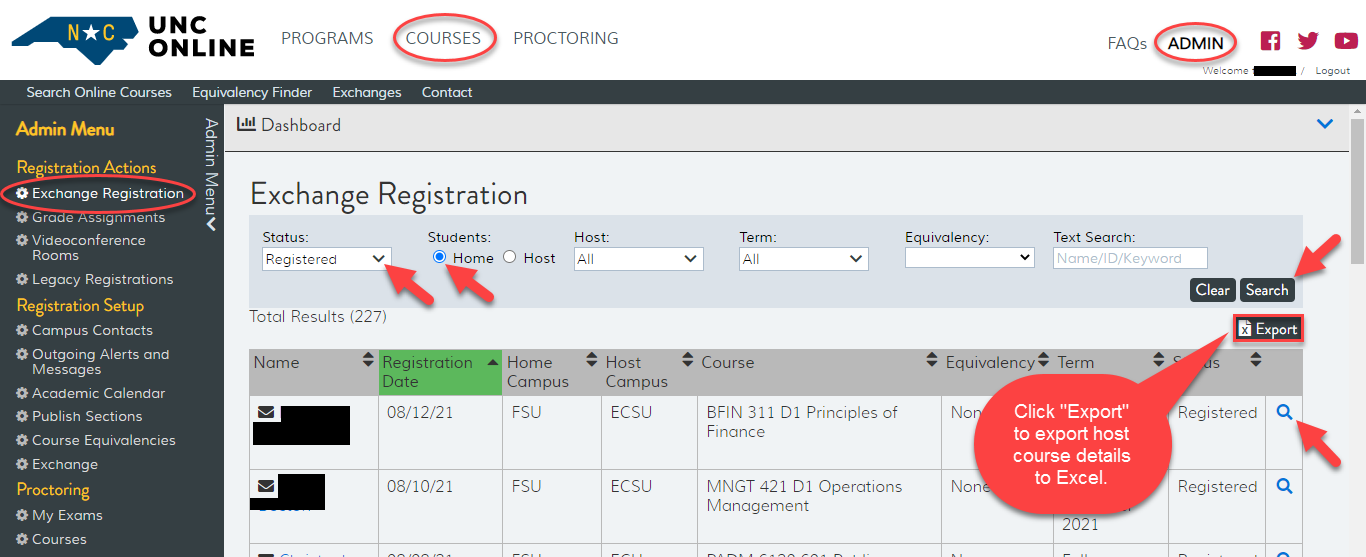Click magnifier icon for BFIN 311 registration
The image size is (1366, 557).
pyautogui.click(x=1285, y=412)
